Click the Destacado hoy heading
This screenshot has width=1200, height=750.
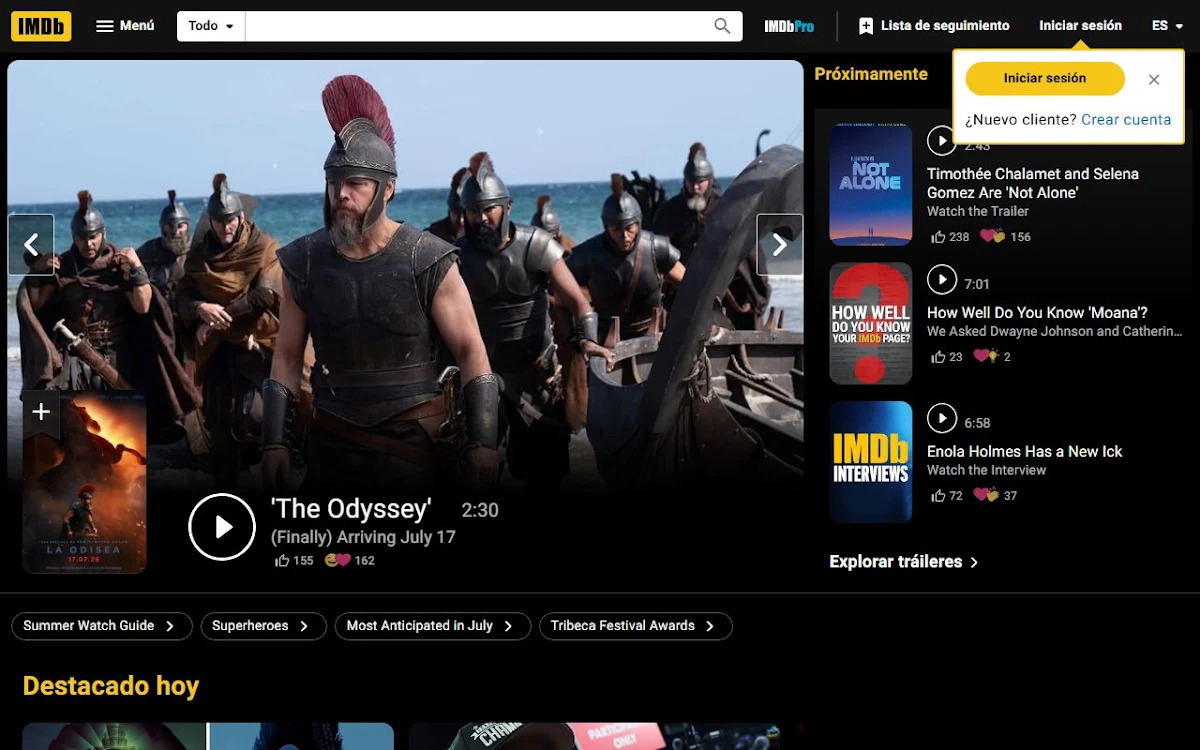[111, 686]
